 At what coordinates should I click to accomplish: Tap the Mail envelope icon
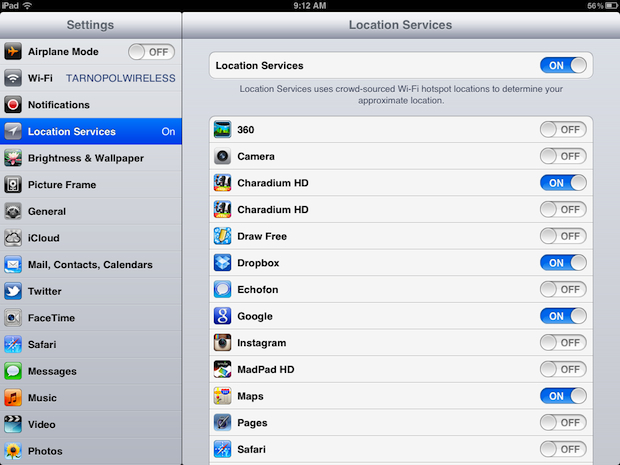pyautogui.click(x=13, y=265)
